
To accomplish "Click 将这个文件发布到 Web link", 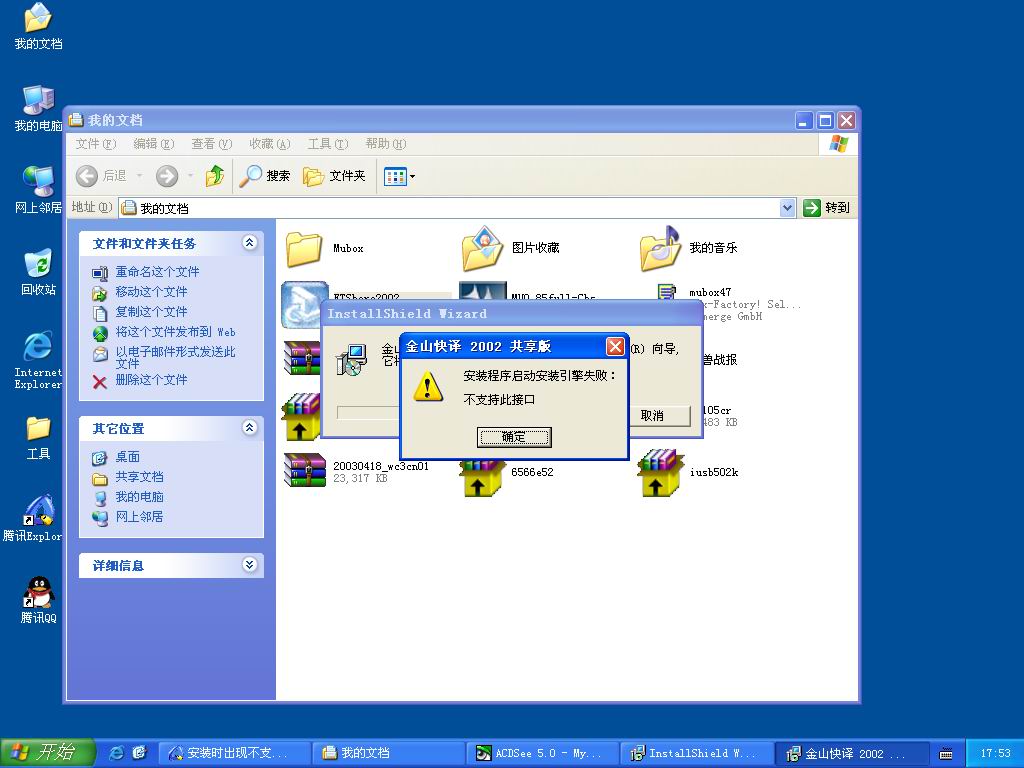I will click(x=175, y=332).
